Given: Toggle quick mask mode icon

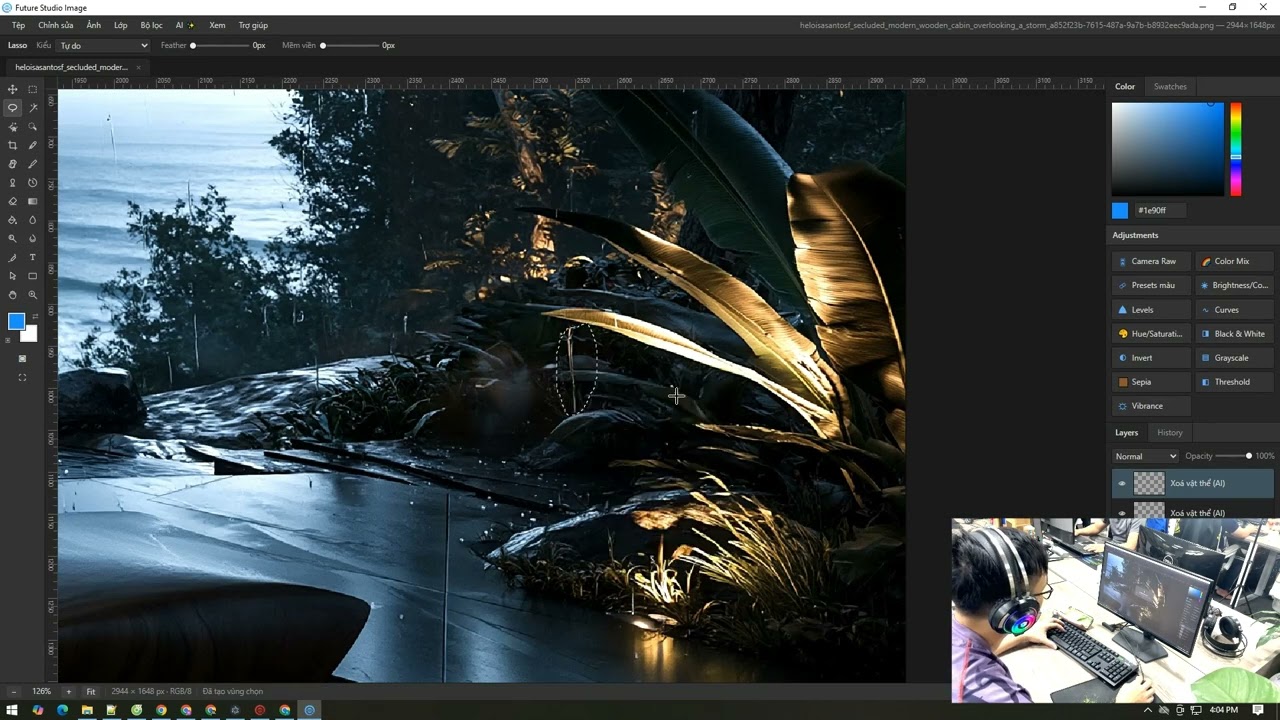Looking at the screenshot, I should 22,358.
